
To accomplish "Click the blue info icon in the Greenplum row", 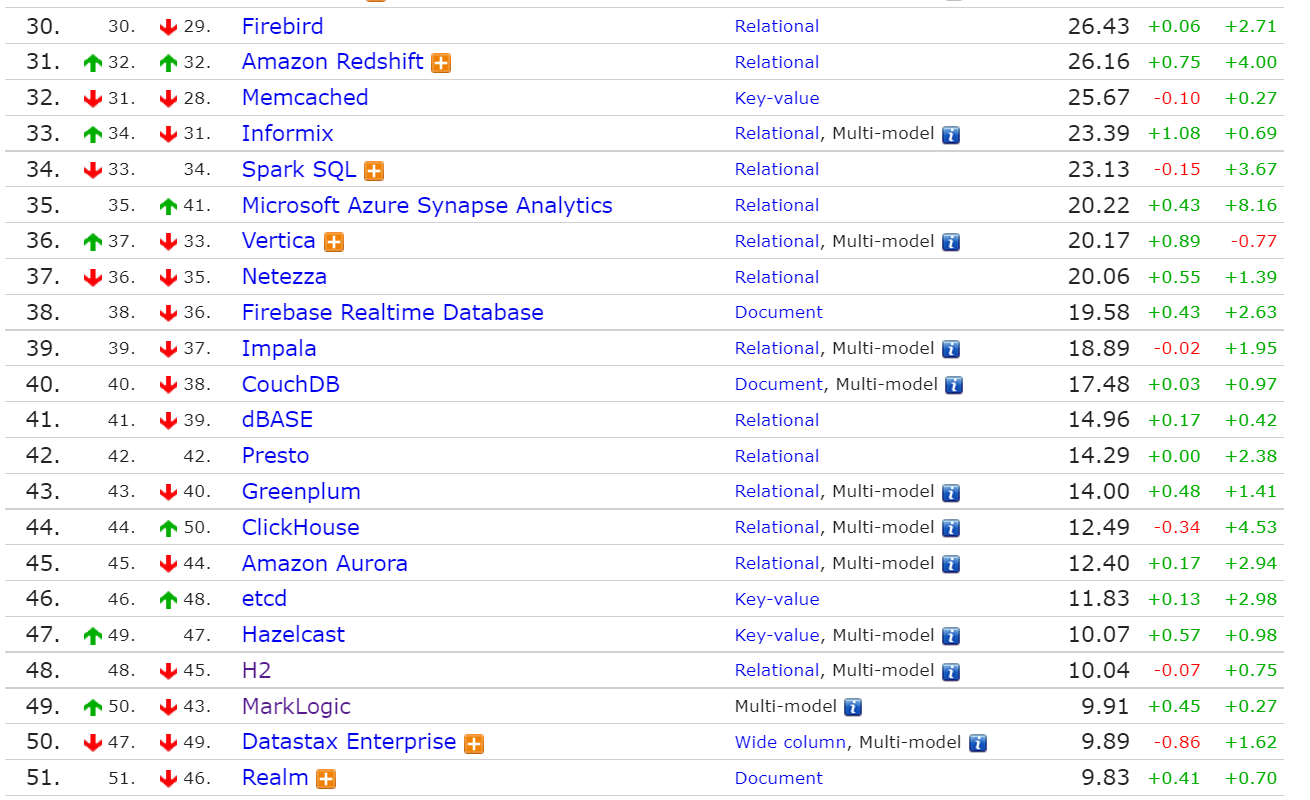I will pyautogui.click(x=951, y=492).
